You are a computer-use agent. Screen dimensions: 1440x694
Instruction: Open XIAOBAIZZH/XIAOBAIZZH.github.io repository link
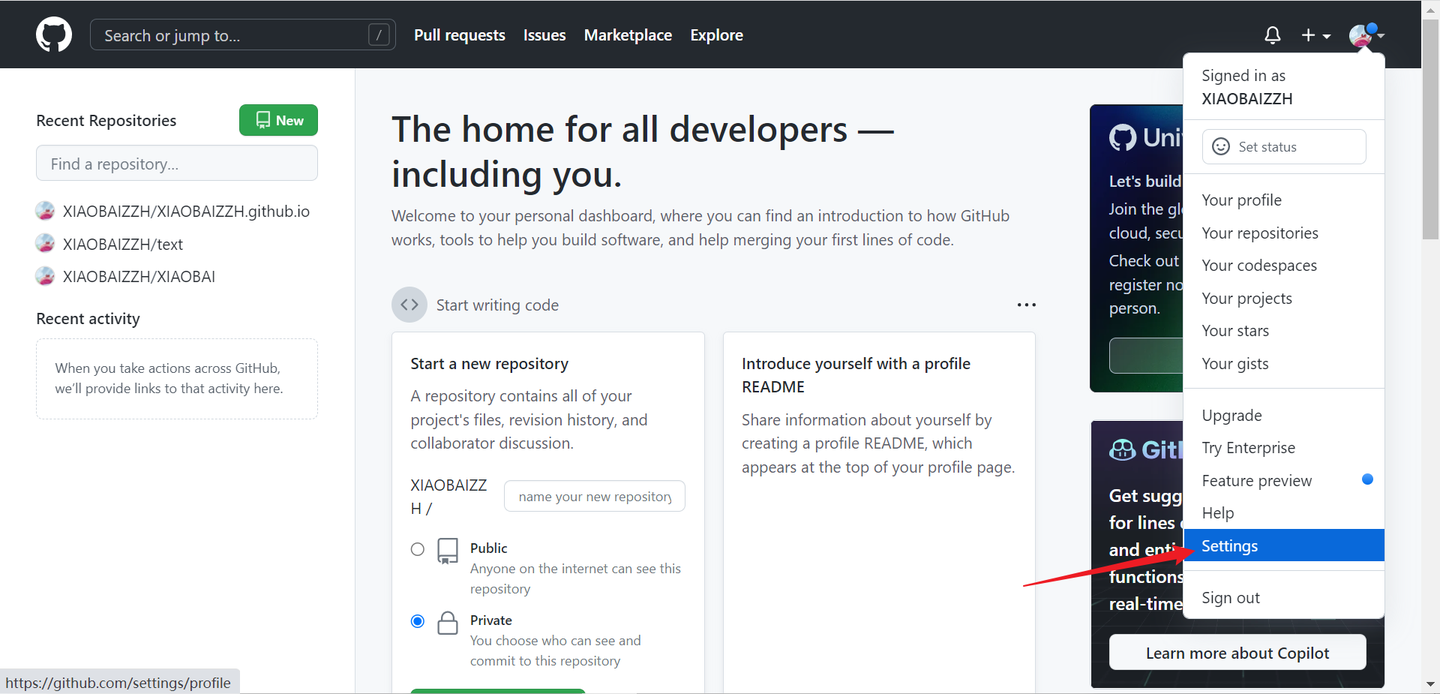click(186, 211)
